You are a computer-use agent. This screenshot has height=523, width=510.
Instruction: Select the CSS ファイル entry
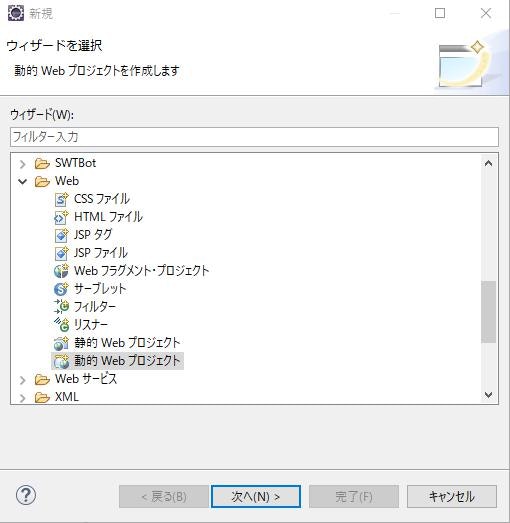102,199
